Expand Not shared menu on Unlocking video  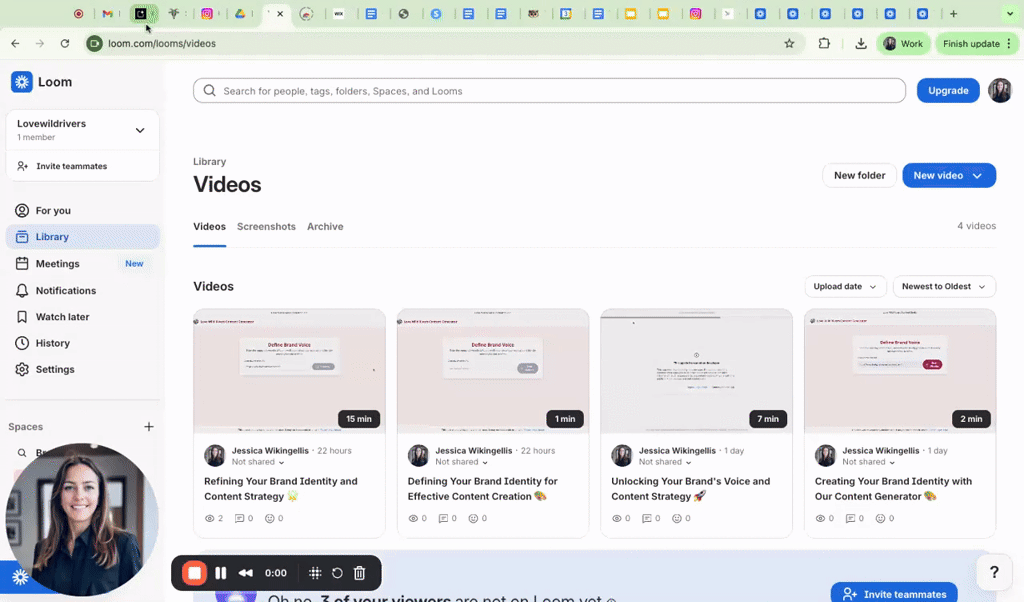tap(665, 462)
